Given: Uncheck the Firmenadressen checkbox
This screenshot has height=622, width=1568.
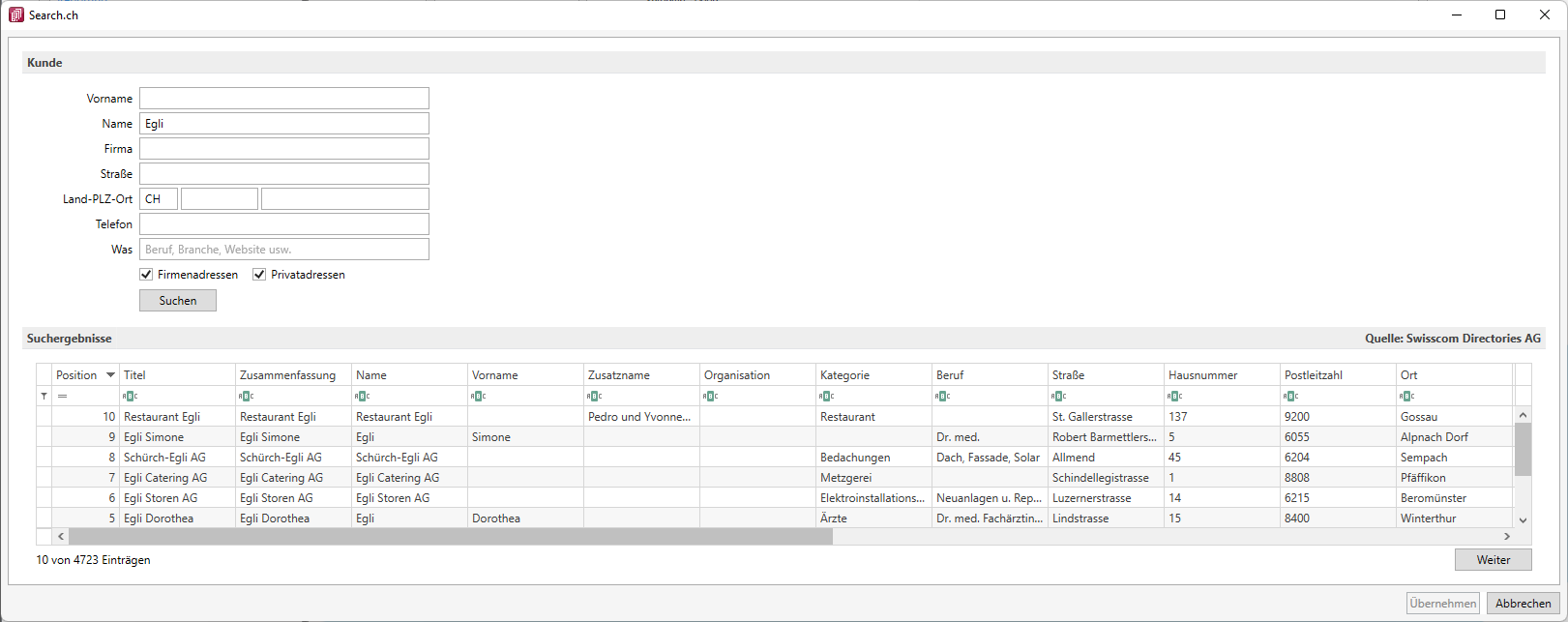Looking at the screenshot, I should coord(146,275).
